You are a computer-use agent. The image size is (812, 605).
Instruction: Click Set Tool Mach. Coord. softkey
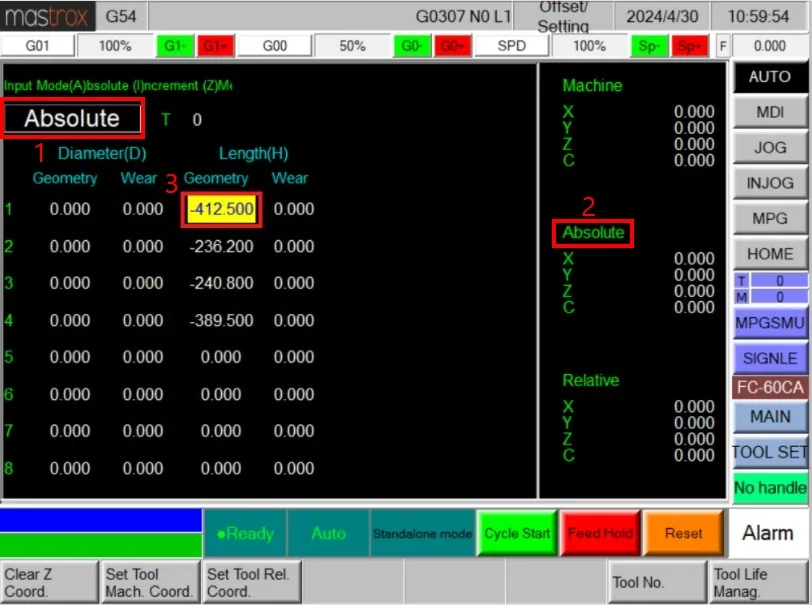click(150, 582)
